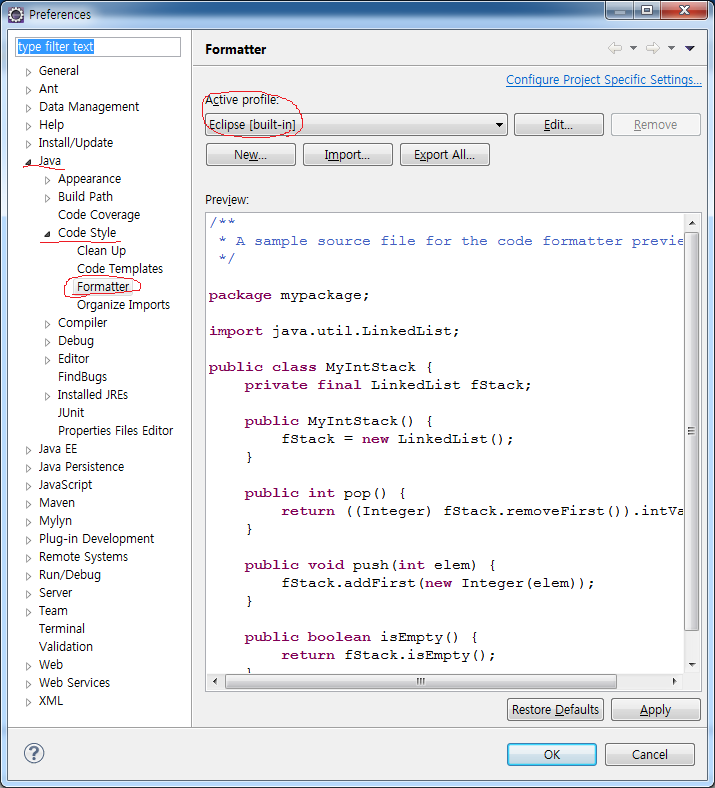
Task: Expand the General tree node
Action: coord(28,71)
